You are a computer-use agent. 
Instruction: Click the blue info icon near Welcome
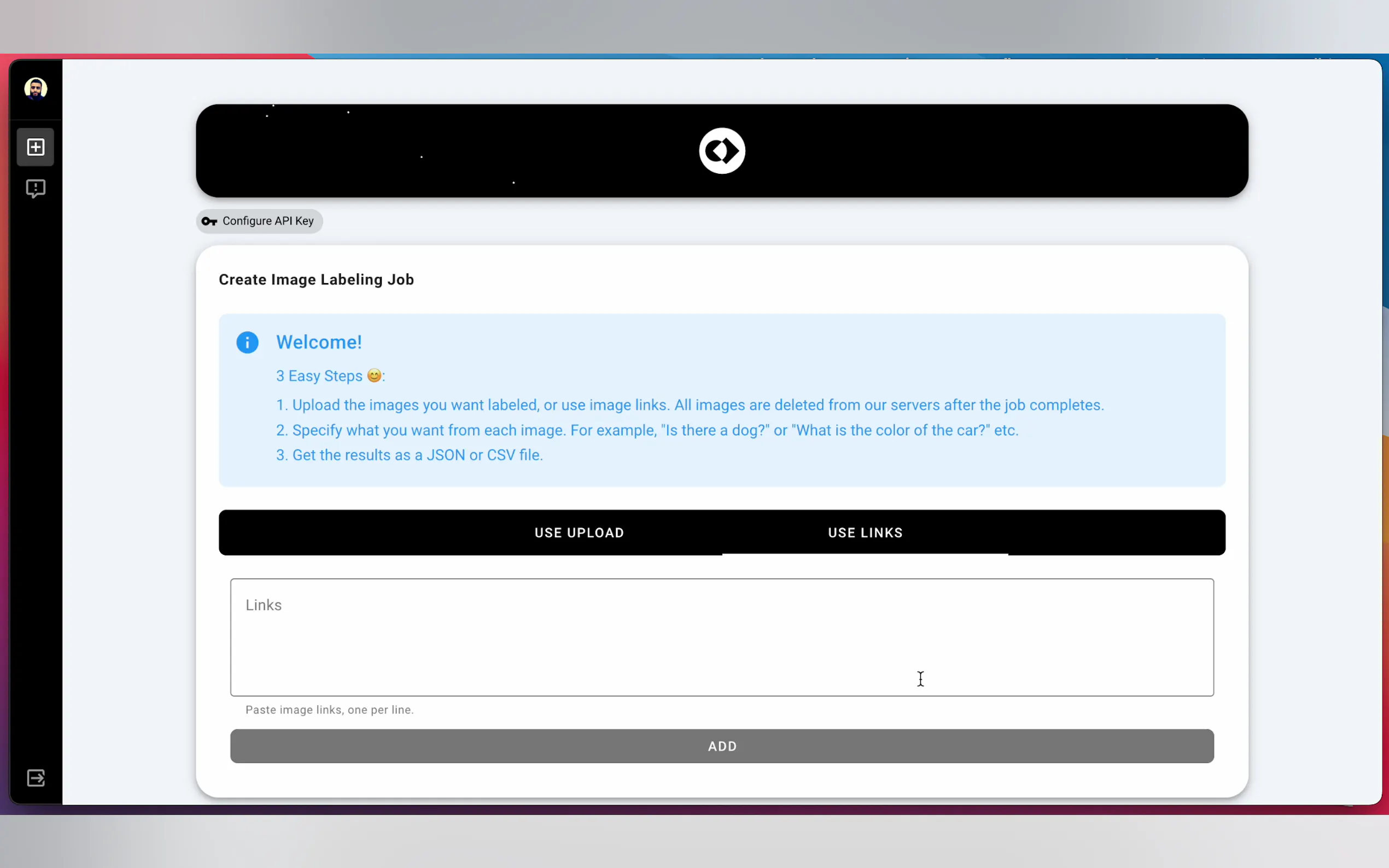pyautogui.click(x=248, y=343)
